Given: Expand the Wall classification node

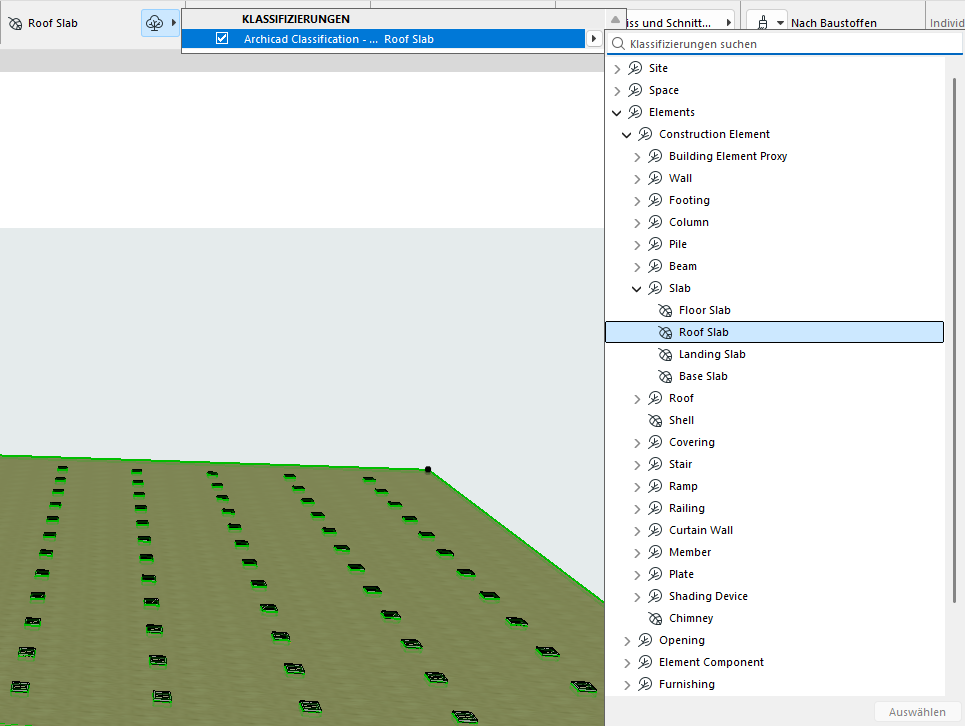Looking at the screenshot, I should pyautogui.click(x=637, y=178).
